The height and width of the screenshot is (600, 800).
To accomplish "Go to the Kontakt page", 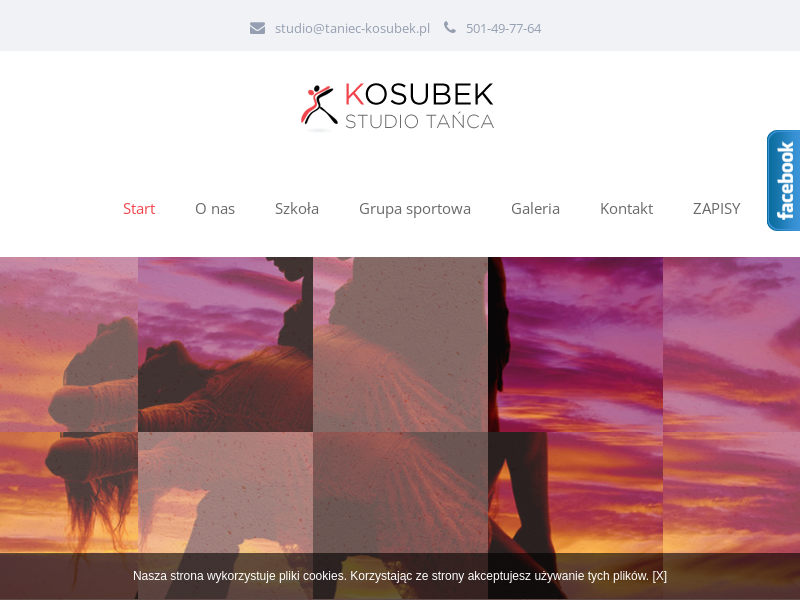I will pyautogui.click(x=626, y=209).
